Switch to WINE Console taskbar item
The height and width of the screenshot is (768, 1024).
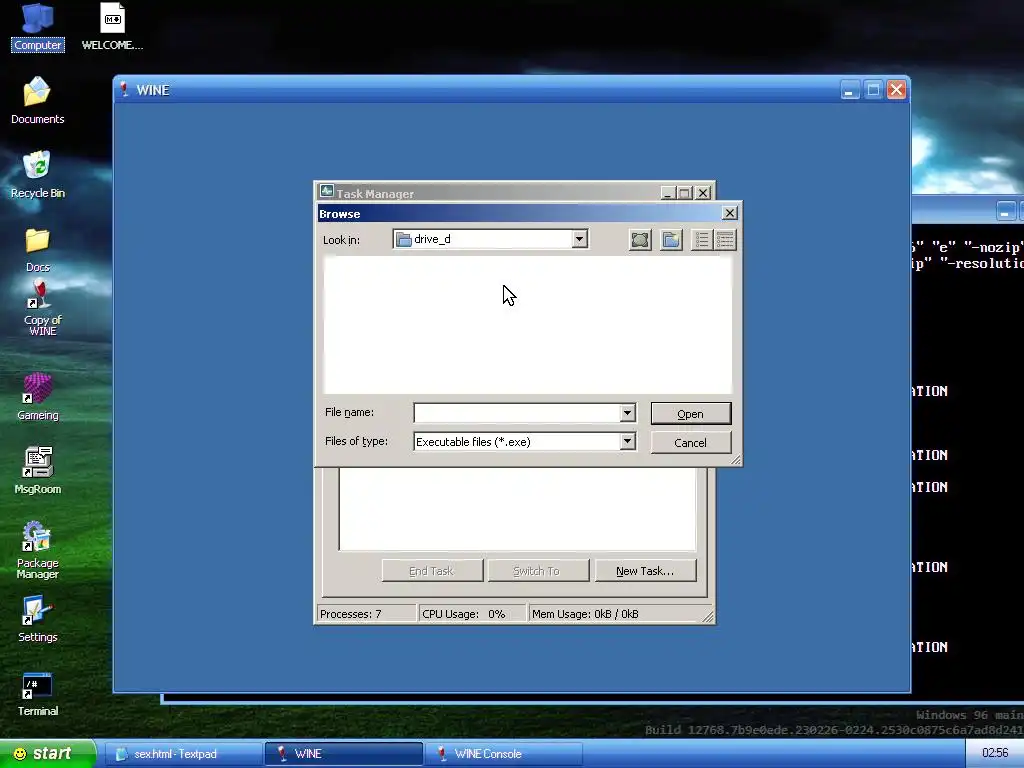tap(504, 754)
